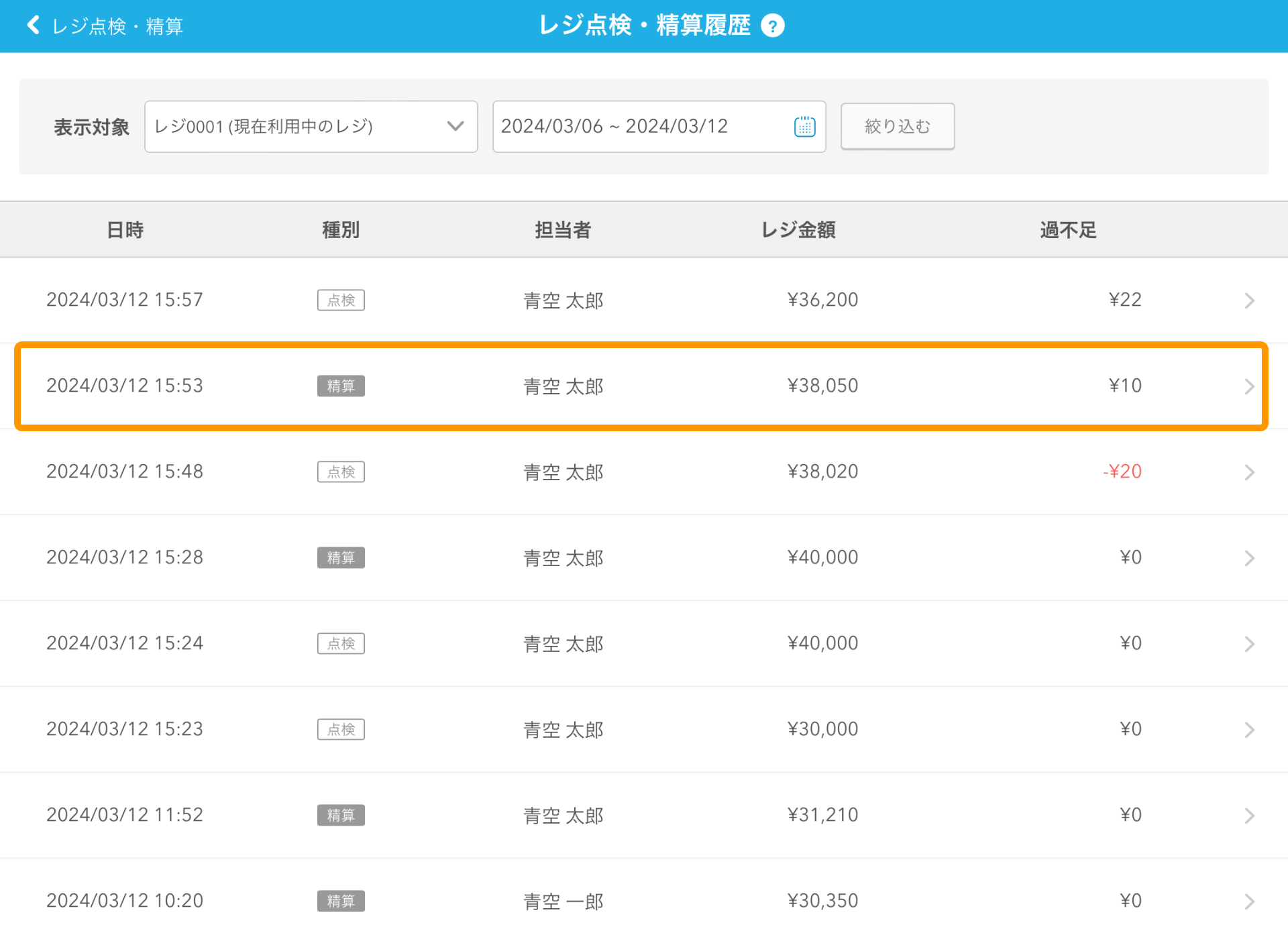Click the date 2024/03/12 15:28
Image resolution: width=1288 pixels, height=939 pixels.
(125, 557)
